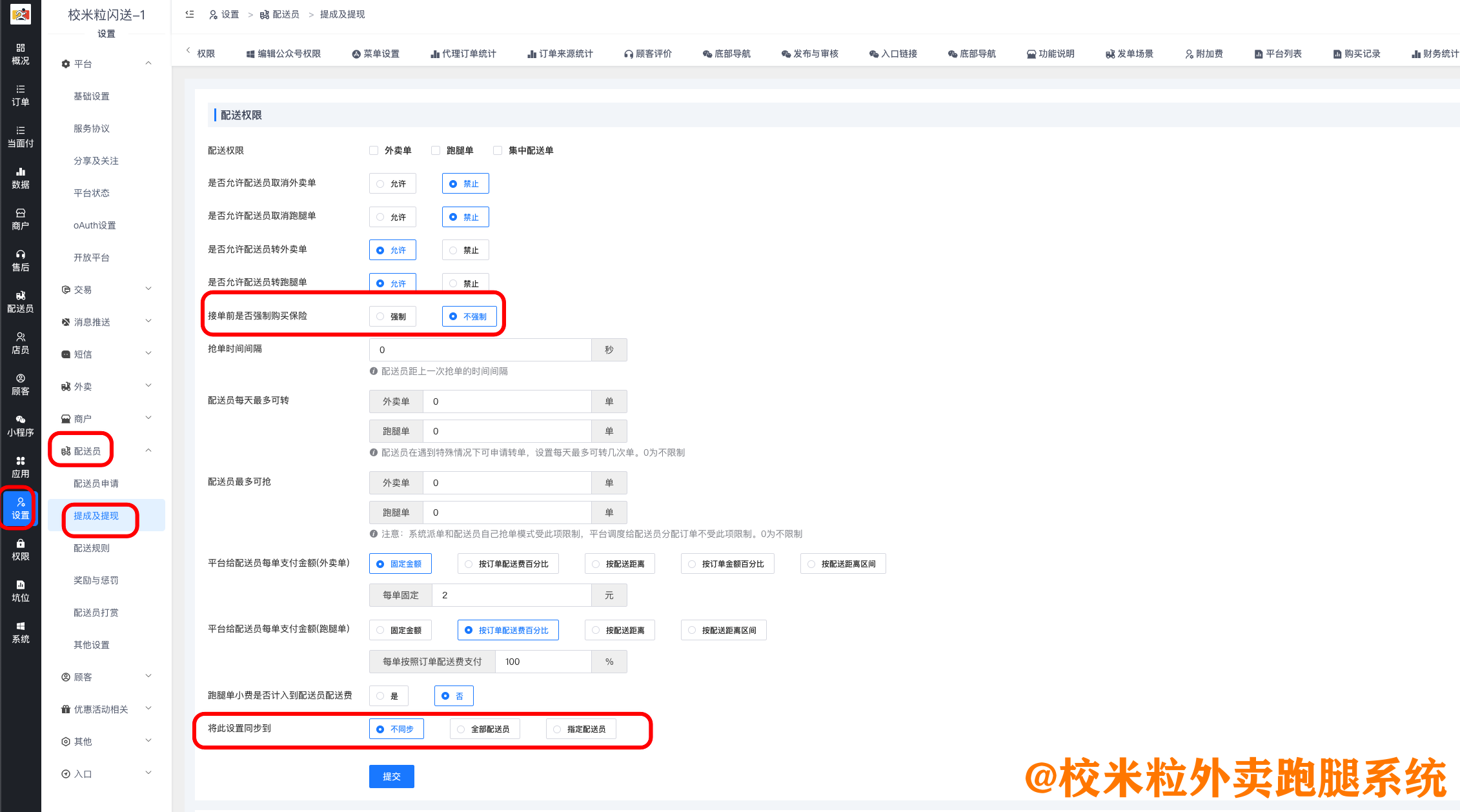Select the 订单 icon in the left sidebar
Viewport: 1460px width, 812px height.
click(21, 96)
